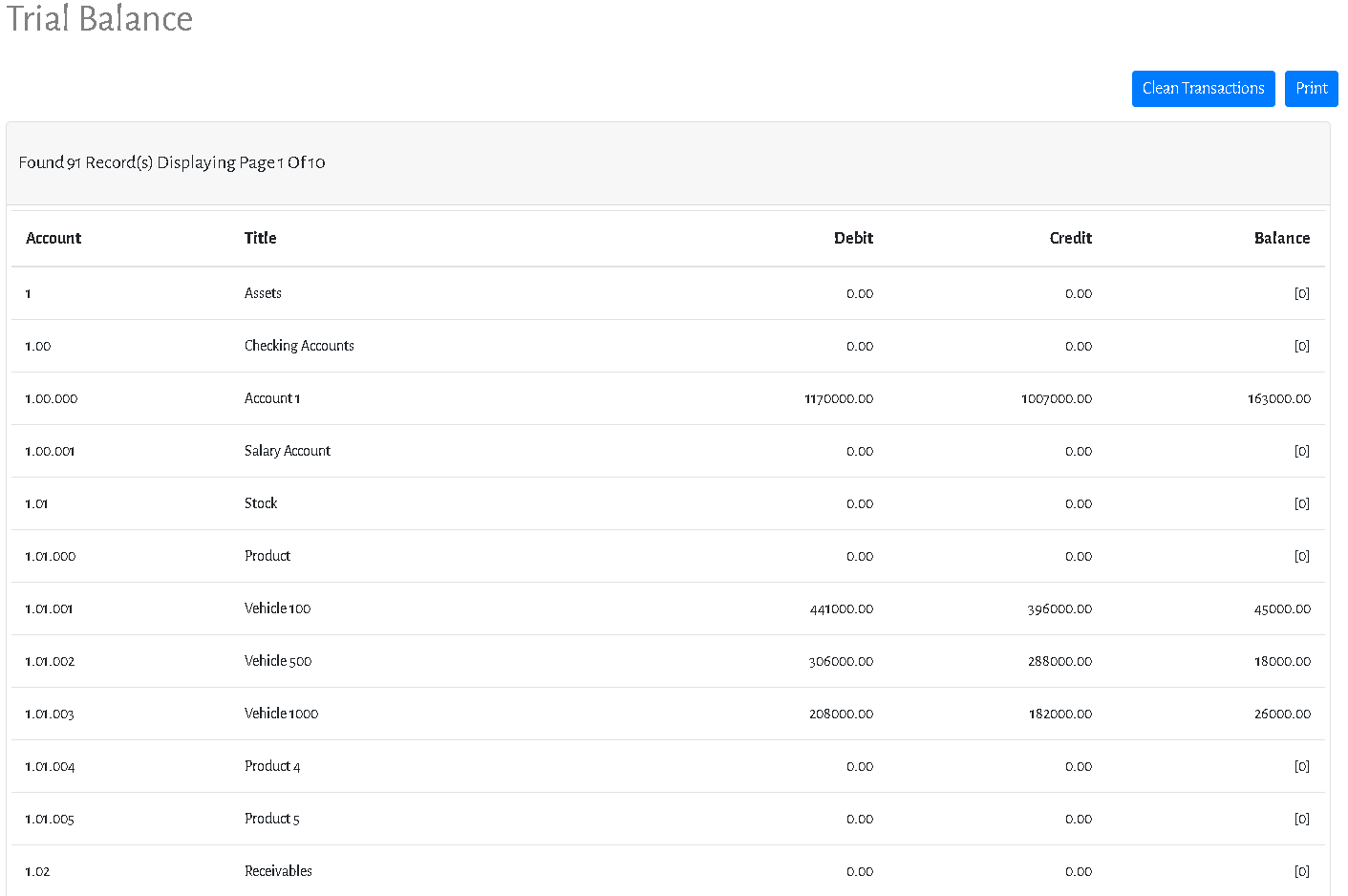Select account number 1.01.000
This screenshot has height=896, width=1348.
coord(51,556)
